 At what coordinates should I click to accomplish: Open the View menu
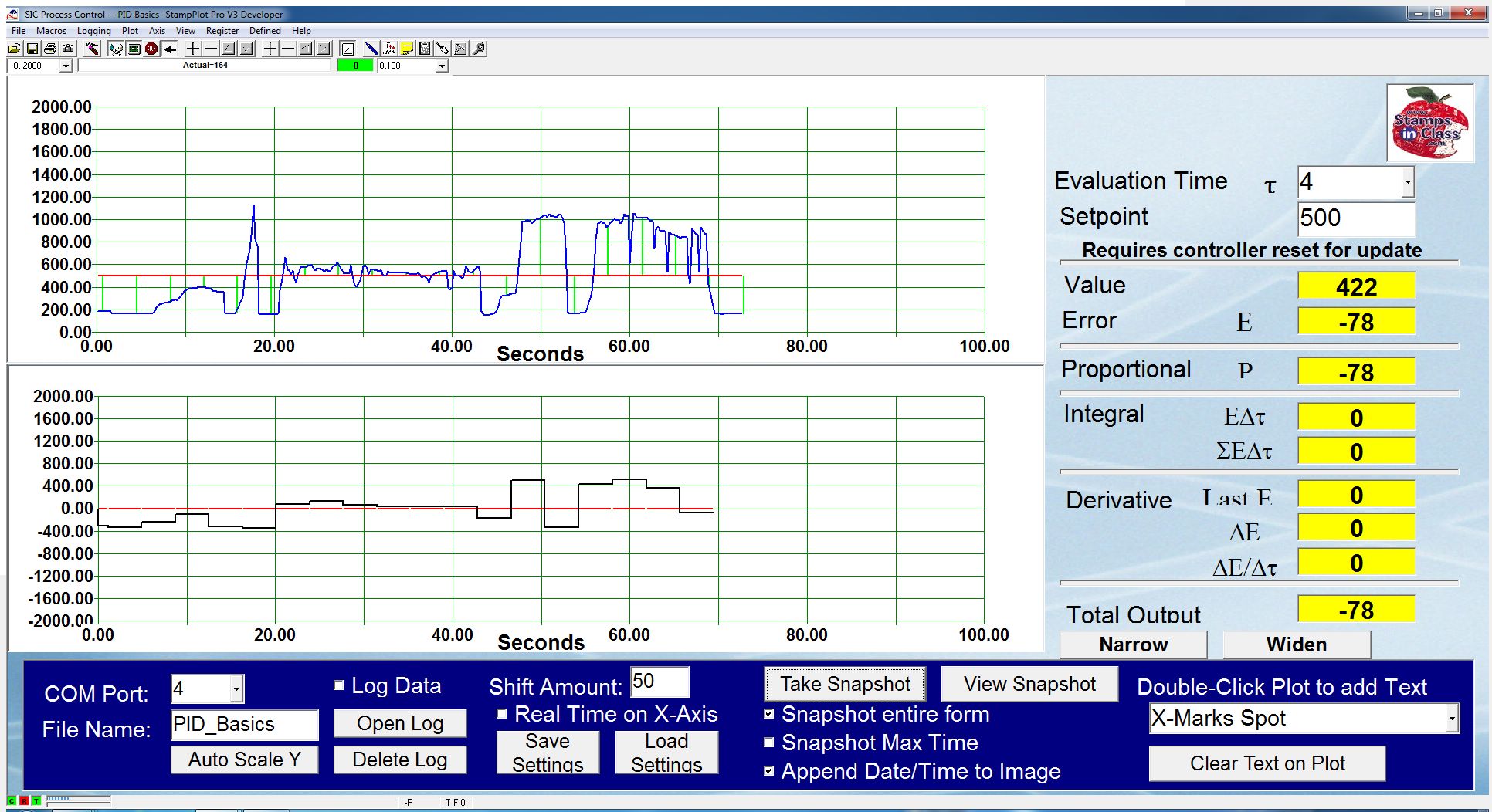185,31
